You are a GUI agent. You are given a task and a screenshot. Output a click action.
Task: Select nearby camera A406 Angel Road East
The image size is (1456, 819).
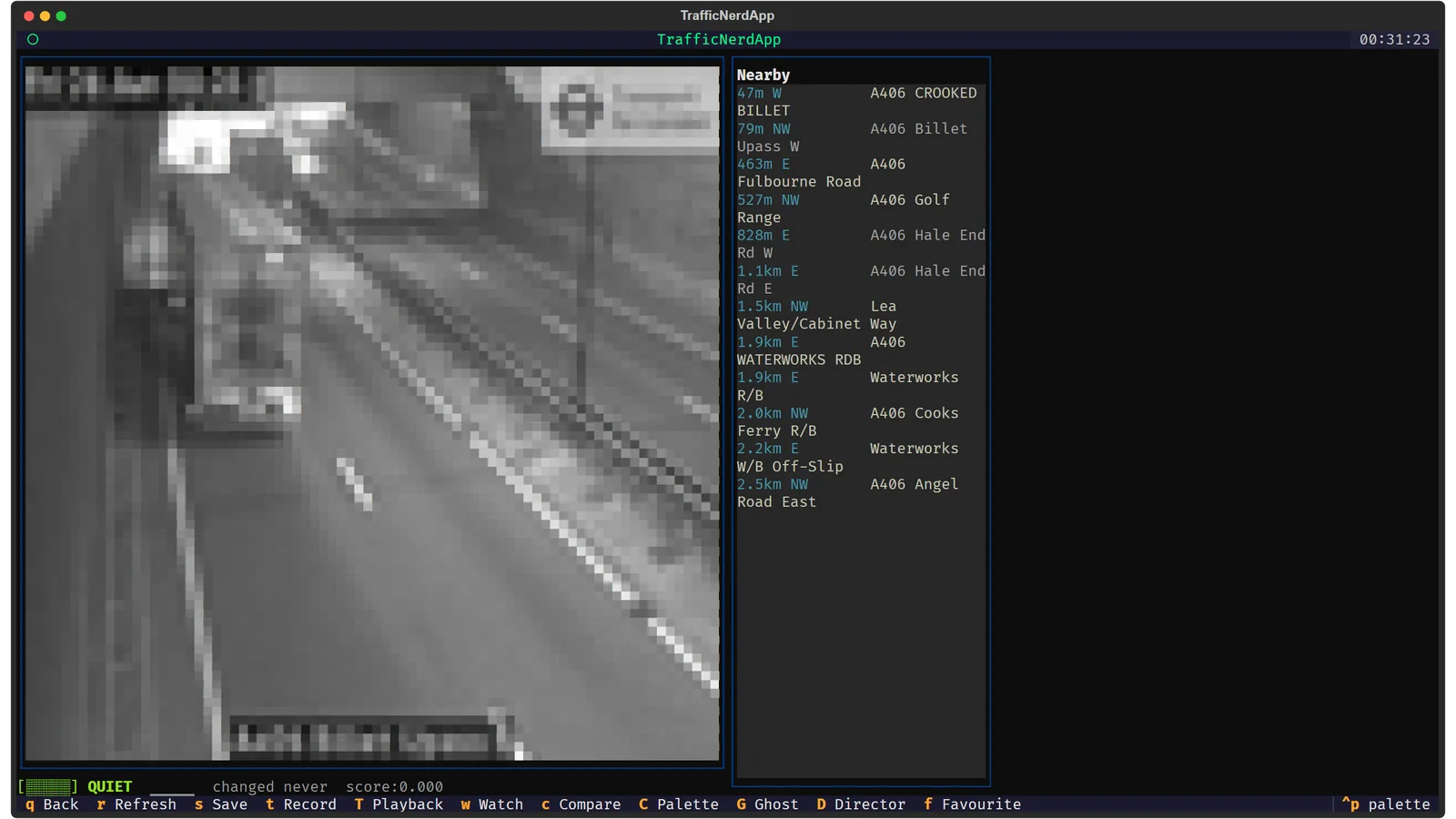tap(861, 493)
